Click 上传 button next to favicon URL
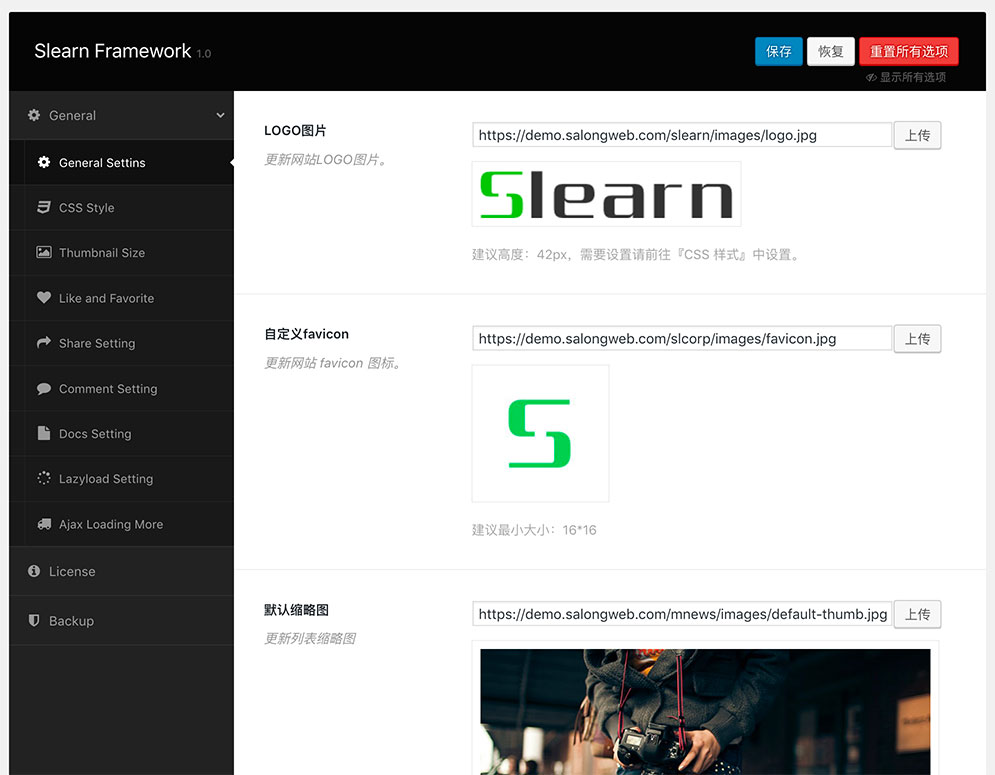The width and height of the screenshot is (995, 775). click(917, 339)
